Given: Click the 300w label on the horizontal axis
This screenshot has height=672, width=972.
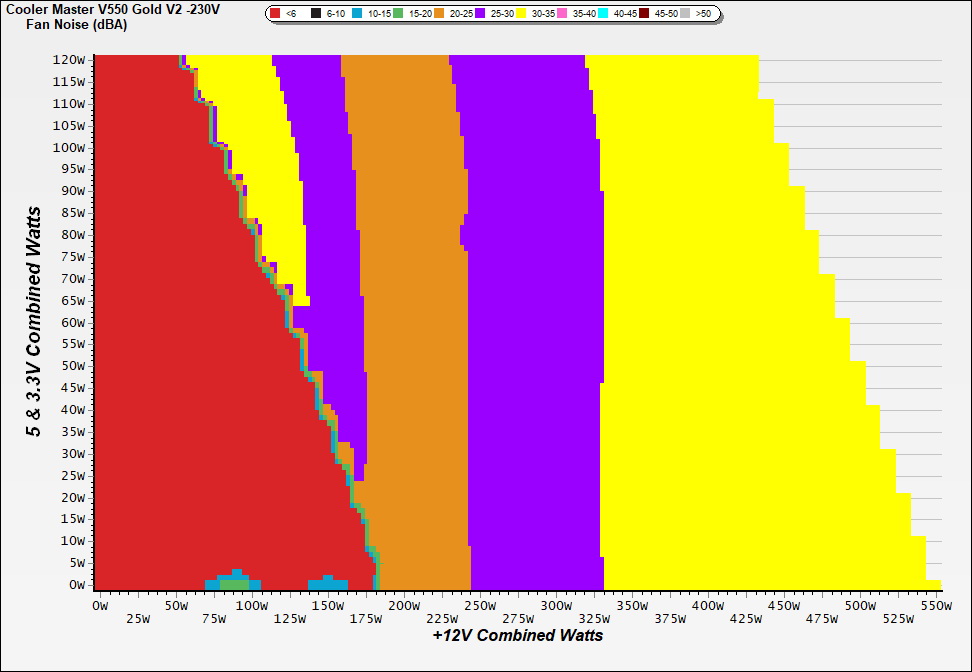Looking at the screenshot, I should point(555,606).
